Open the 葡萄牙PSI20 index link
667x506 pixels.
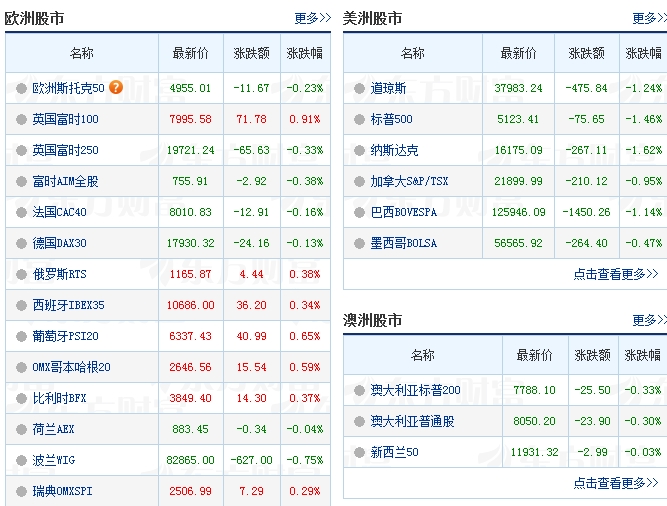[x=66, y=336]
